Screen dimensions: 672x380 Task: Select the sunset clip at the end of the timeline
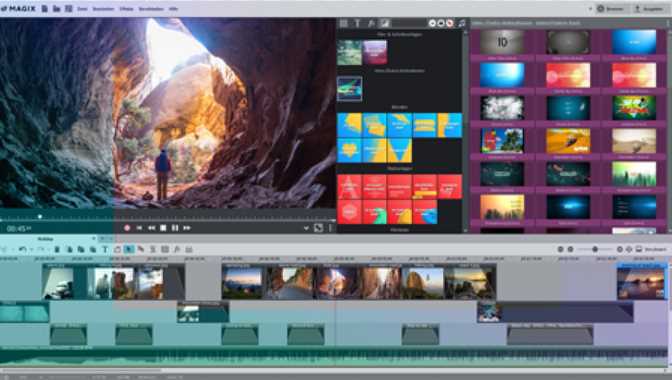pos(641,282)
